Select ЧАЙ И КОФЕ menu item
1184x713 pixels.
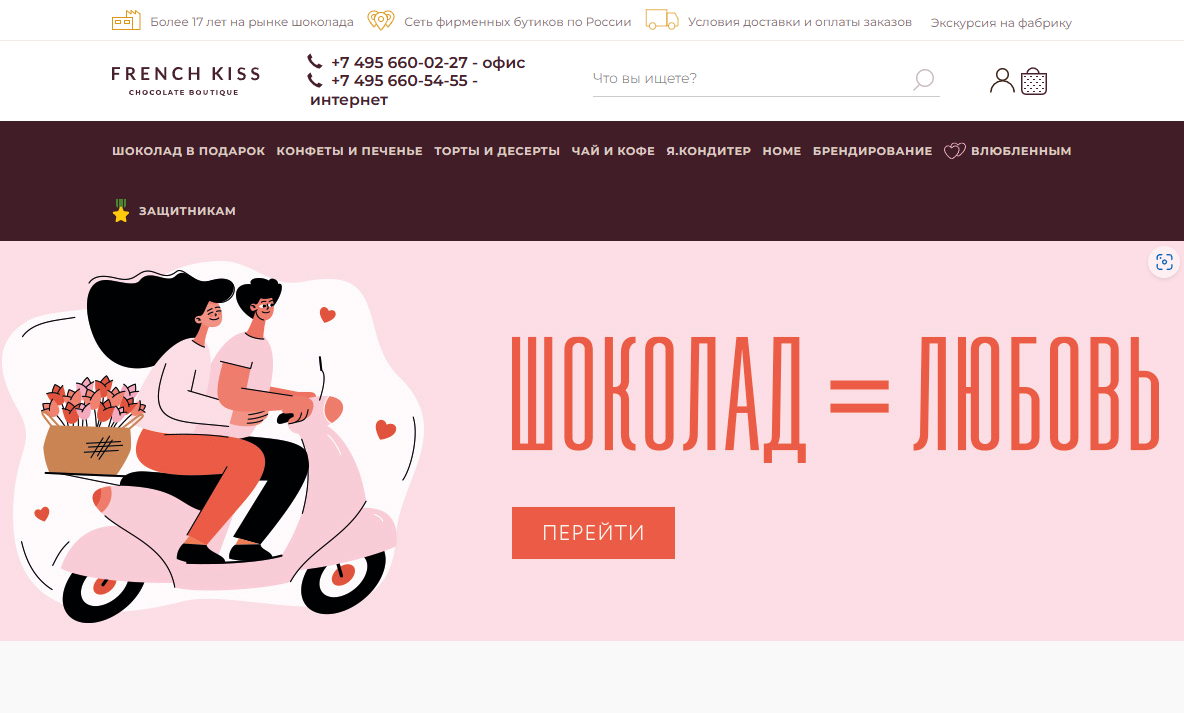tap(613, 151)
